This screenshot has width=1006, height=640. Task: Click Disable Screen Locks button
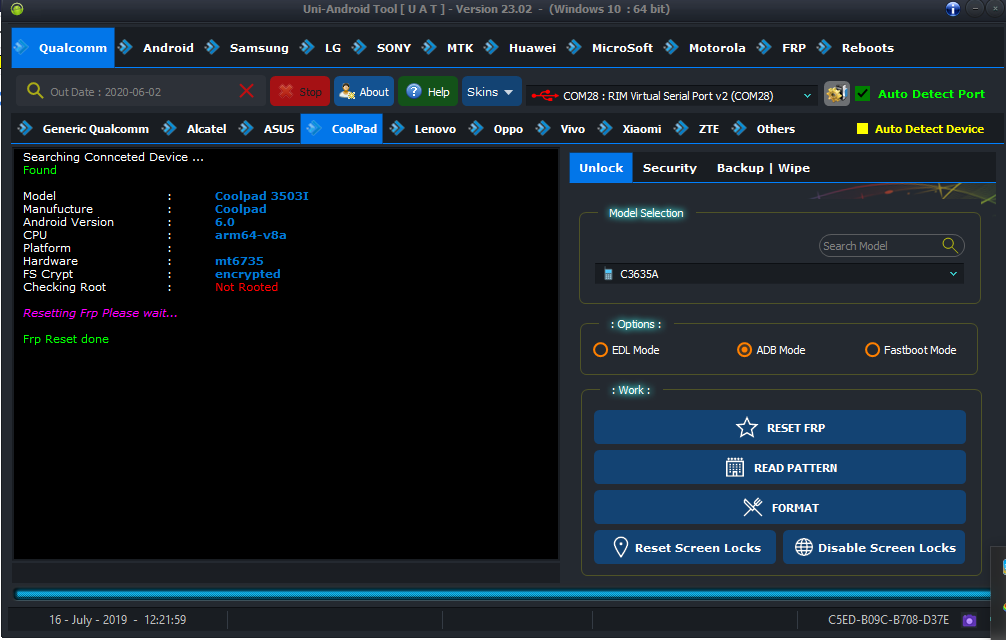874,548
